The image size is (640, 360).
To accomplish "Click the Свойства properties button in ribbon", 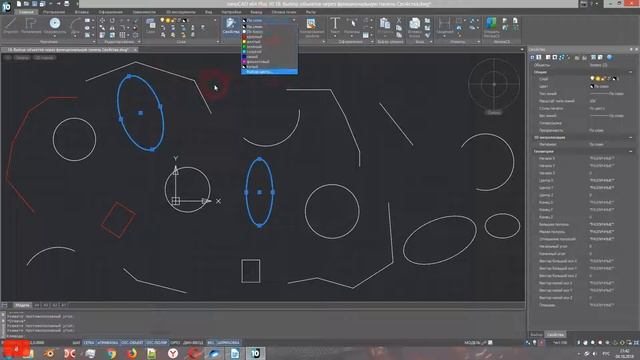I will (231, 26).
